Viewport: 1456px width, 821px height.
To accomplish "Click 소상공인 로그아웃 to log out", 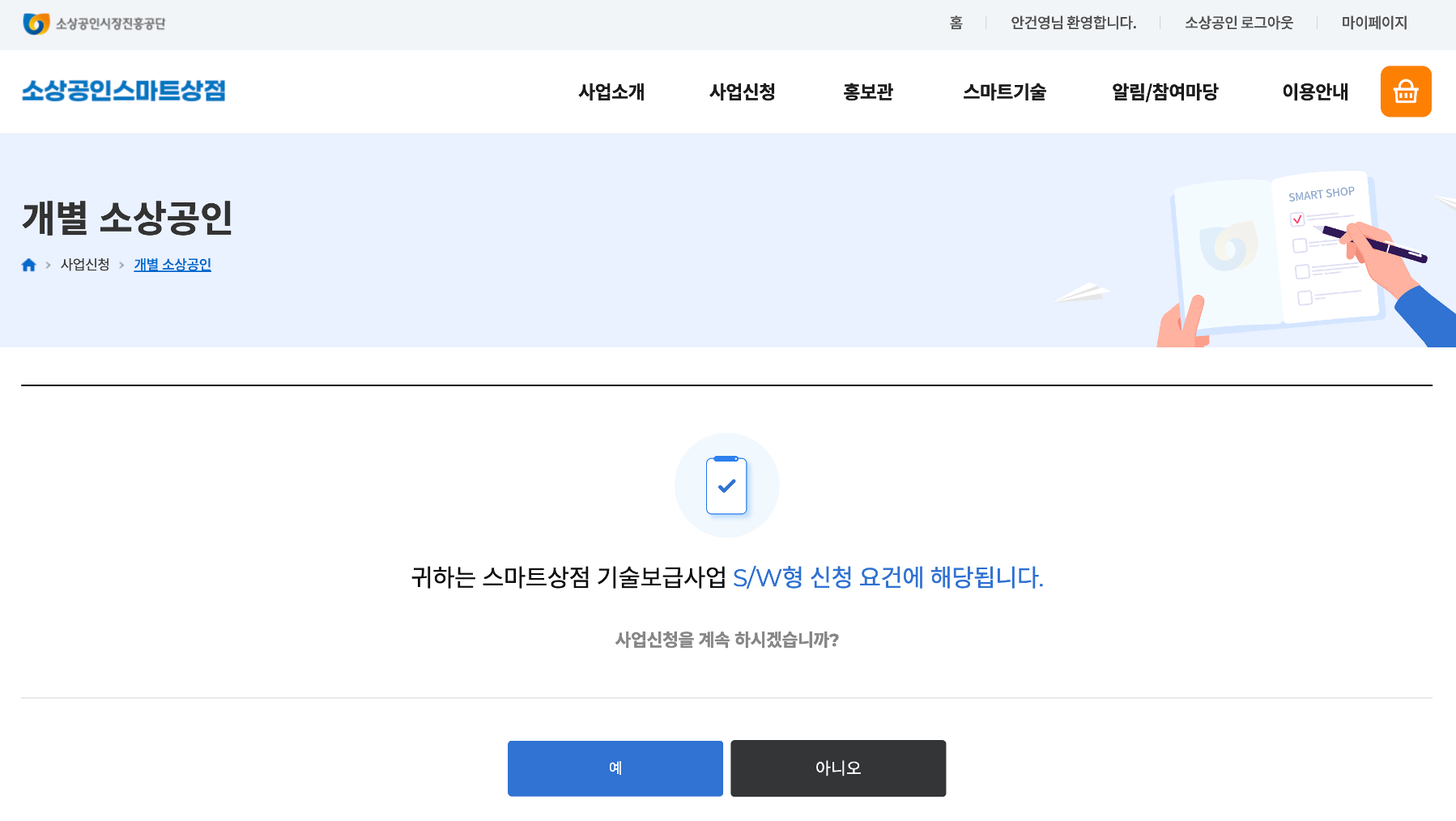I will pos(1238,23).
